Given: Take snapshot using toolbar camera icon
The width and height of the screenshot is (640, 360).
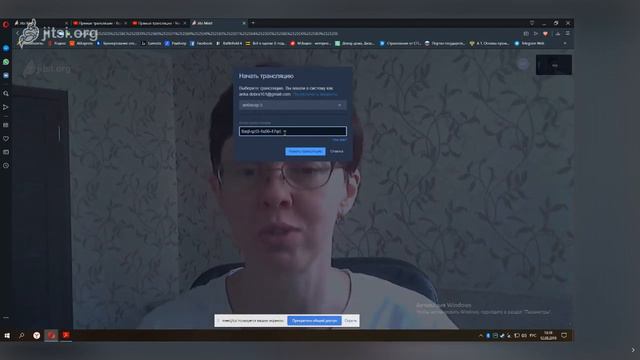Looking at the screenshot, I should (x=526, y=34).
